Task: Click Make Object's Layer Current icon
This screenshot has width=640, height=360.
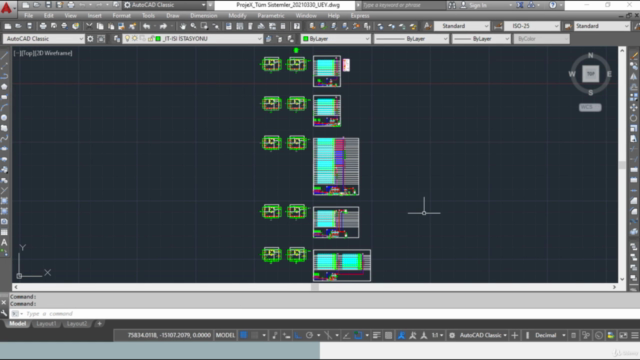Action: point(269,39)
